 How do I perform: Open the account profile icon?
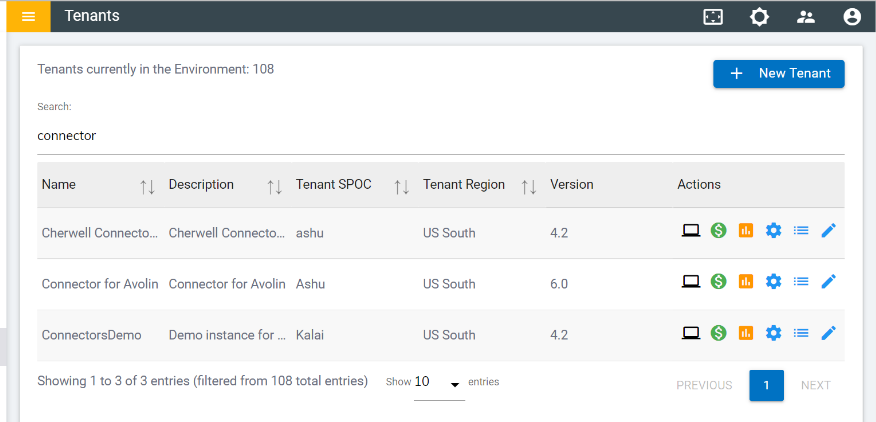point(852,17)
